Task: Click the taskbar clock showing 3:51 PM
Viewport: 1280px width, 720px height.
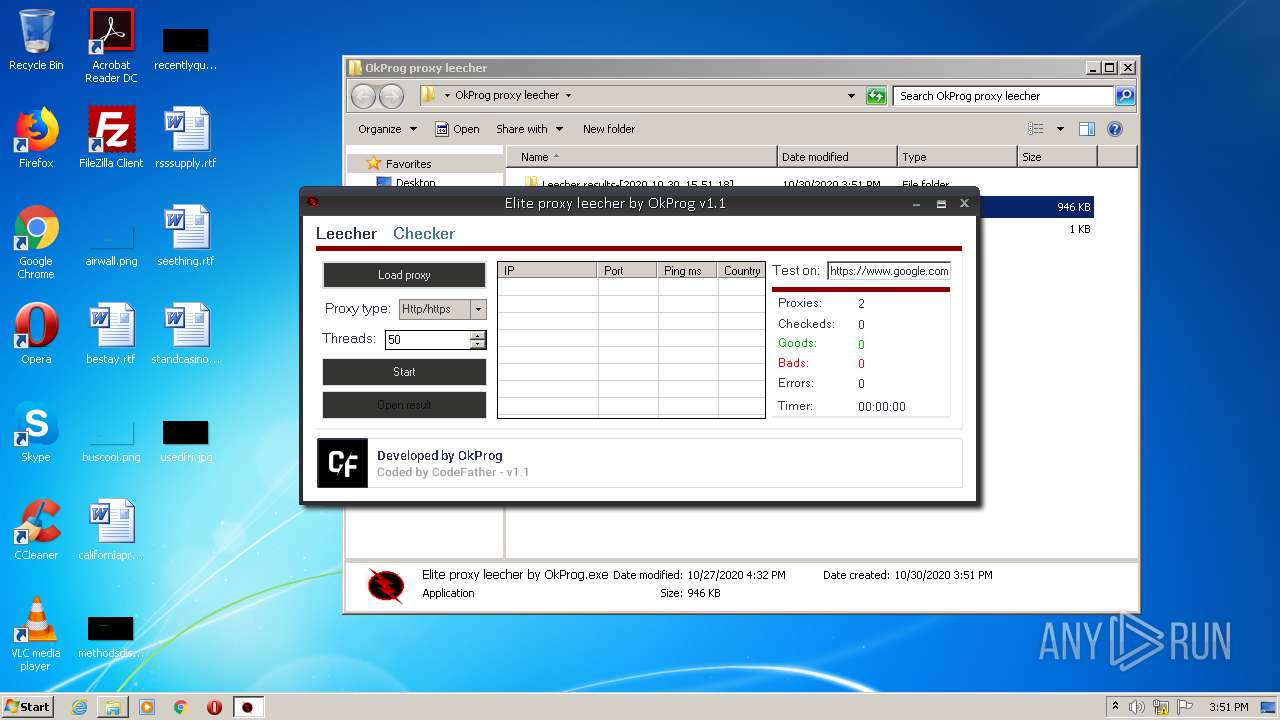Action: (1228, 707)
